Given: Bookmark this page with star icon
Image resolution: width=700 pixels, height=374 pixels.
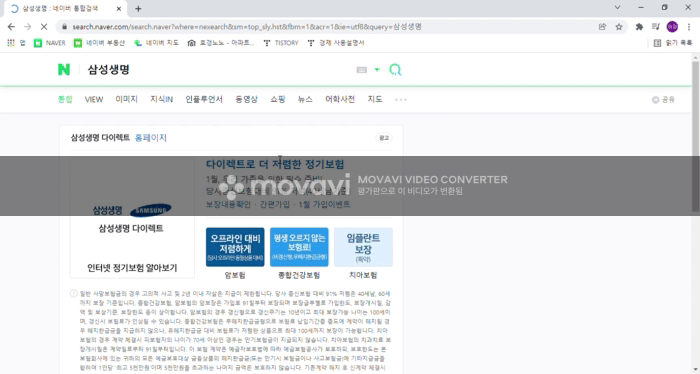Looking at the screenshot, I should click(x=619, y=27).
